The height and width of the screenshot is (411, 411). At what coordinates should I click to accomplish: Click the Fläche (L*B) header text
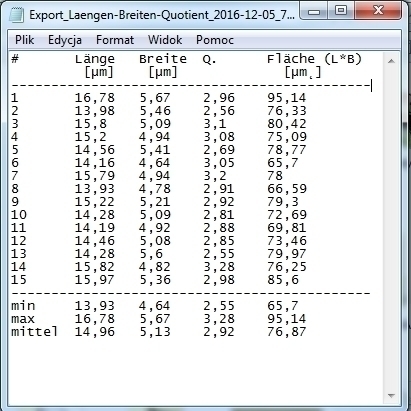314,59
